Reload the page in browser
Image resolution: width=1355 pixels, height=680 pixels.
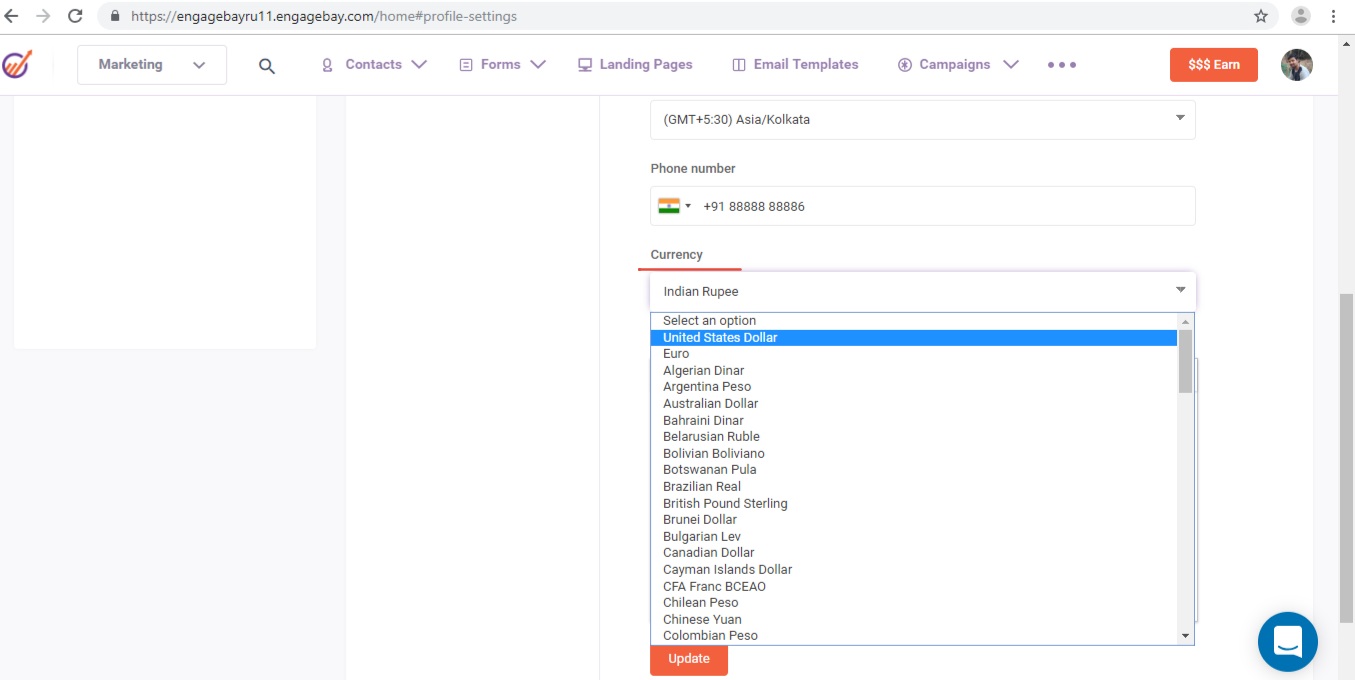pos(75,16)
